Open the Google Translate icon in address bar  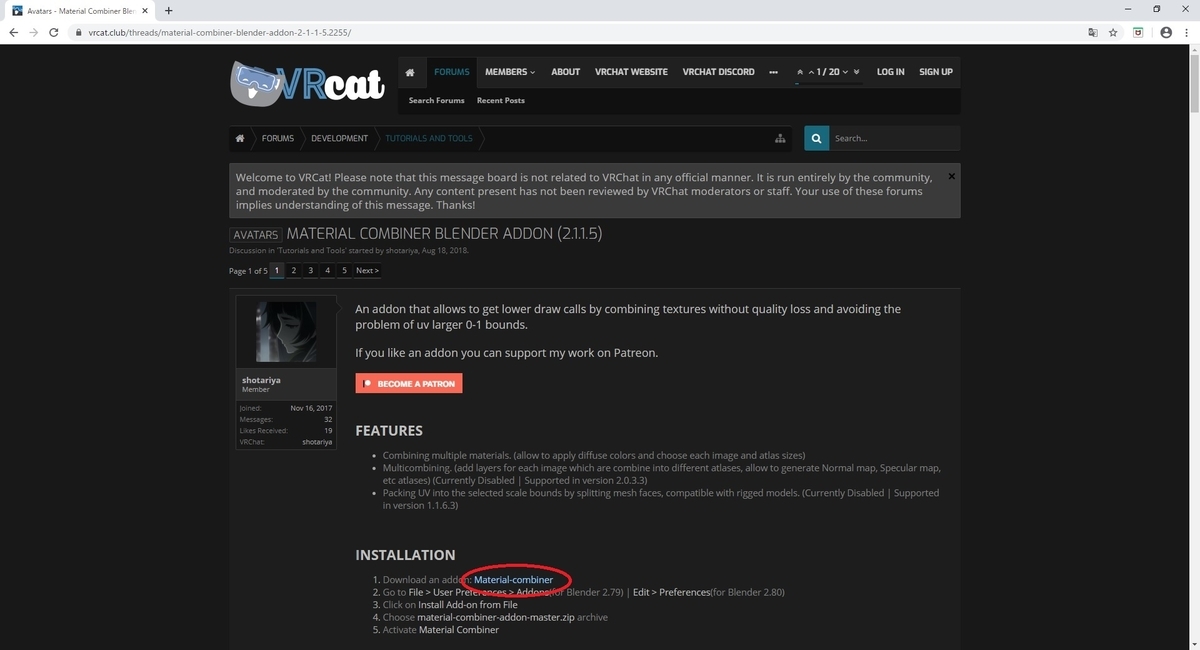pos(1093,32)
